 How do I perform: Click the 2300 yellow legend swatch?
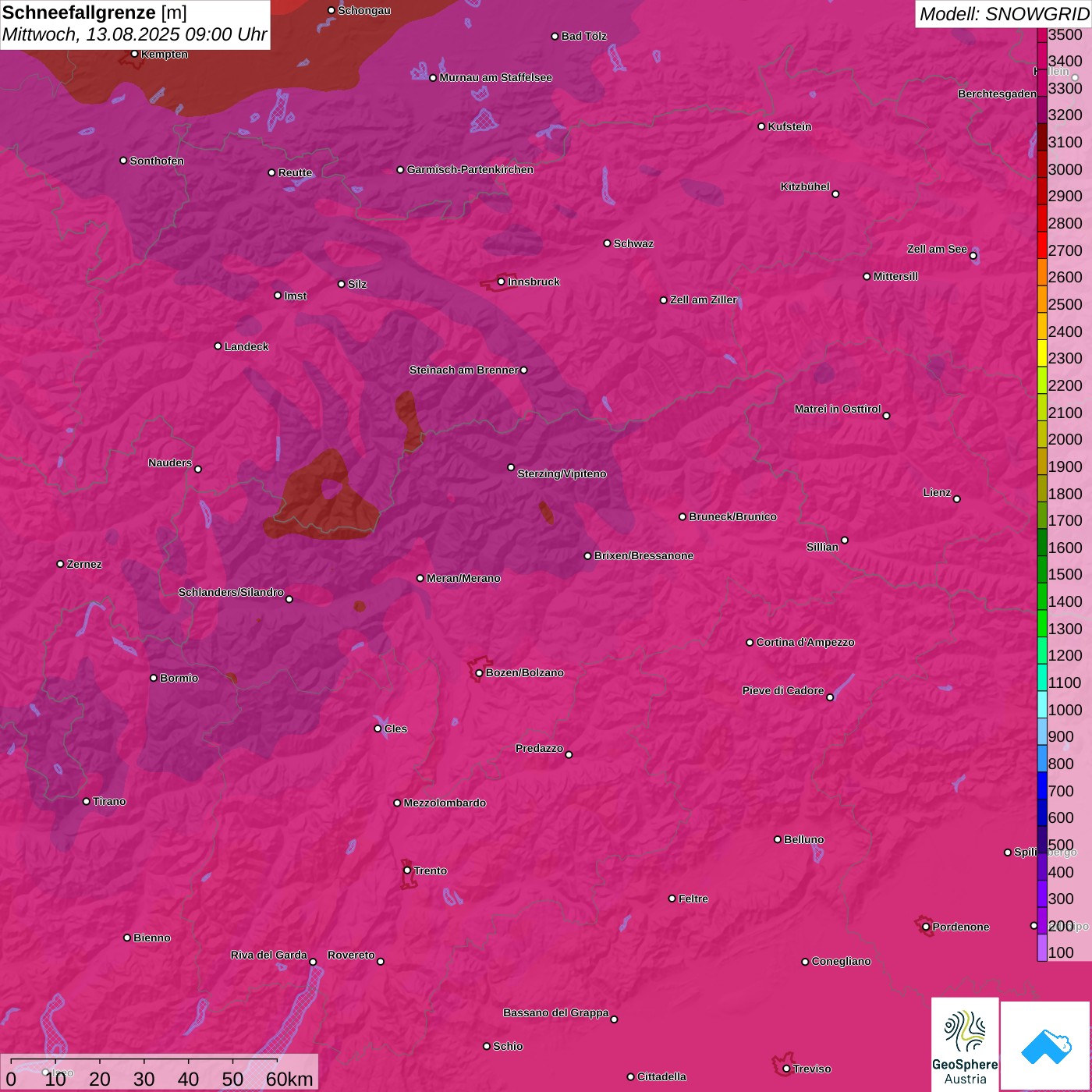click(x=1041, y=353)
